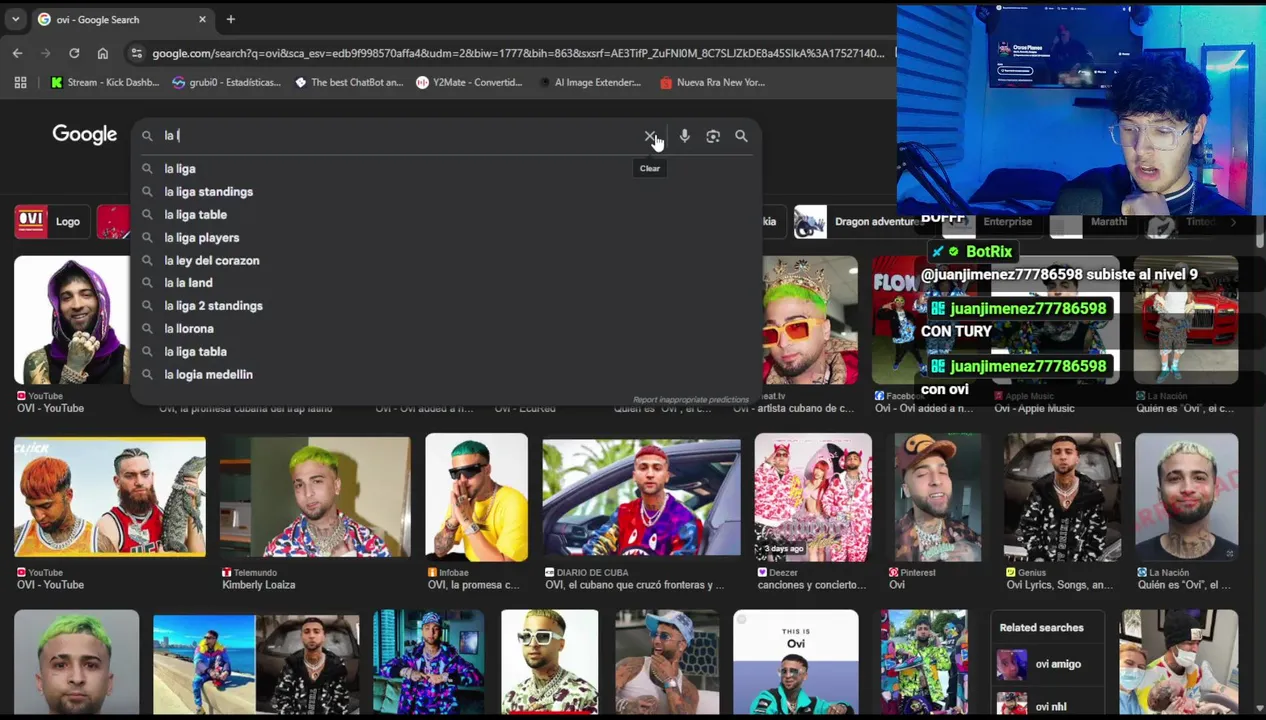Open Genius Ovi Lyrics image

point(1062,497)
